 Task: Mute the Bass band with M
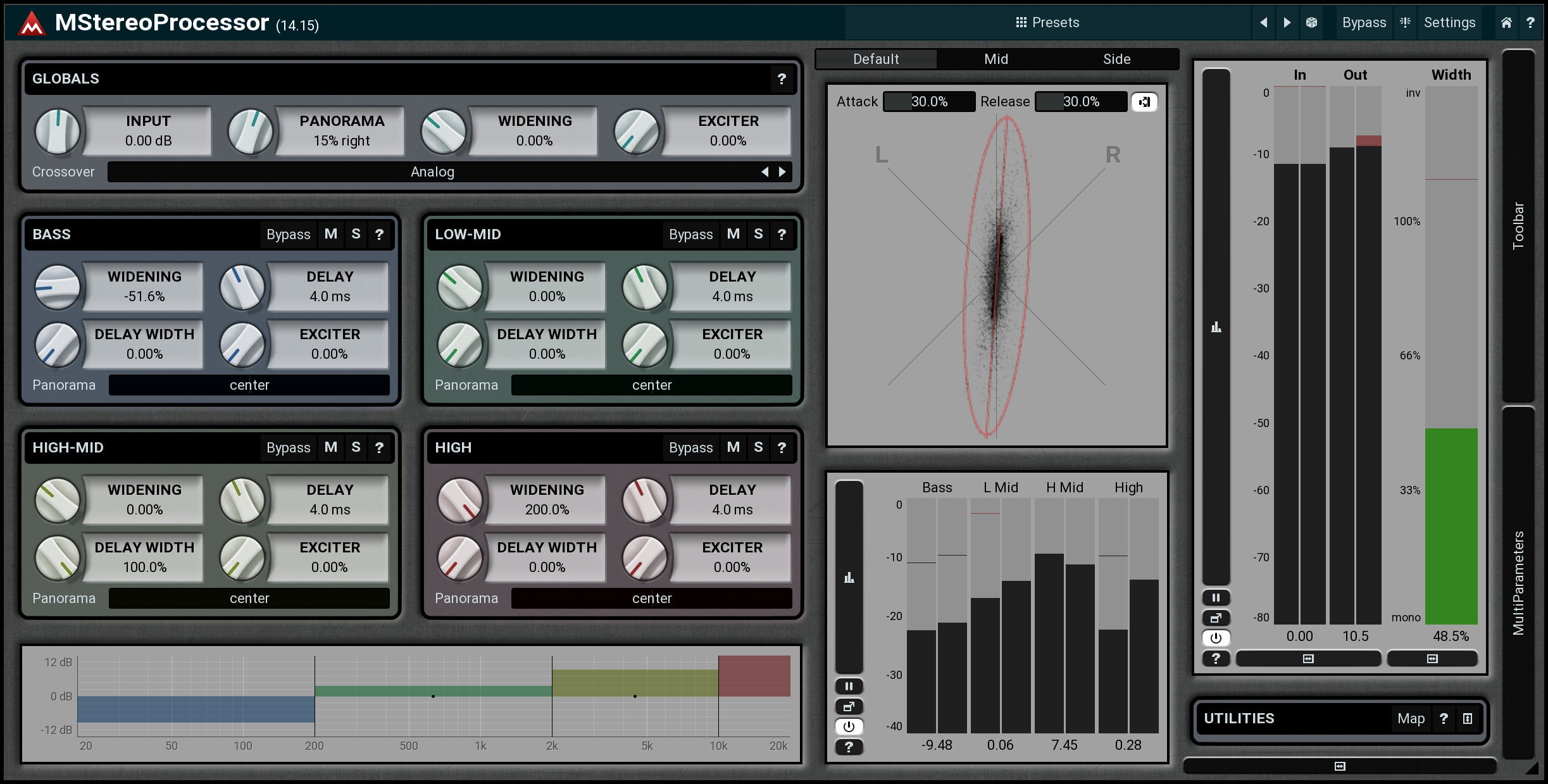point(330,234)
